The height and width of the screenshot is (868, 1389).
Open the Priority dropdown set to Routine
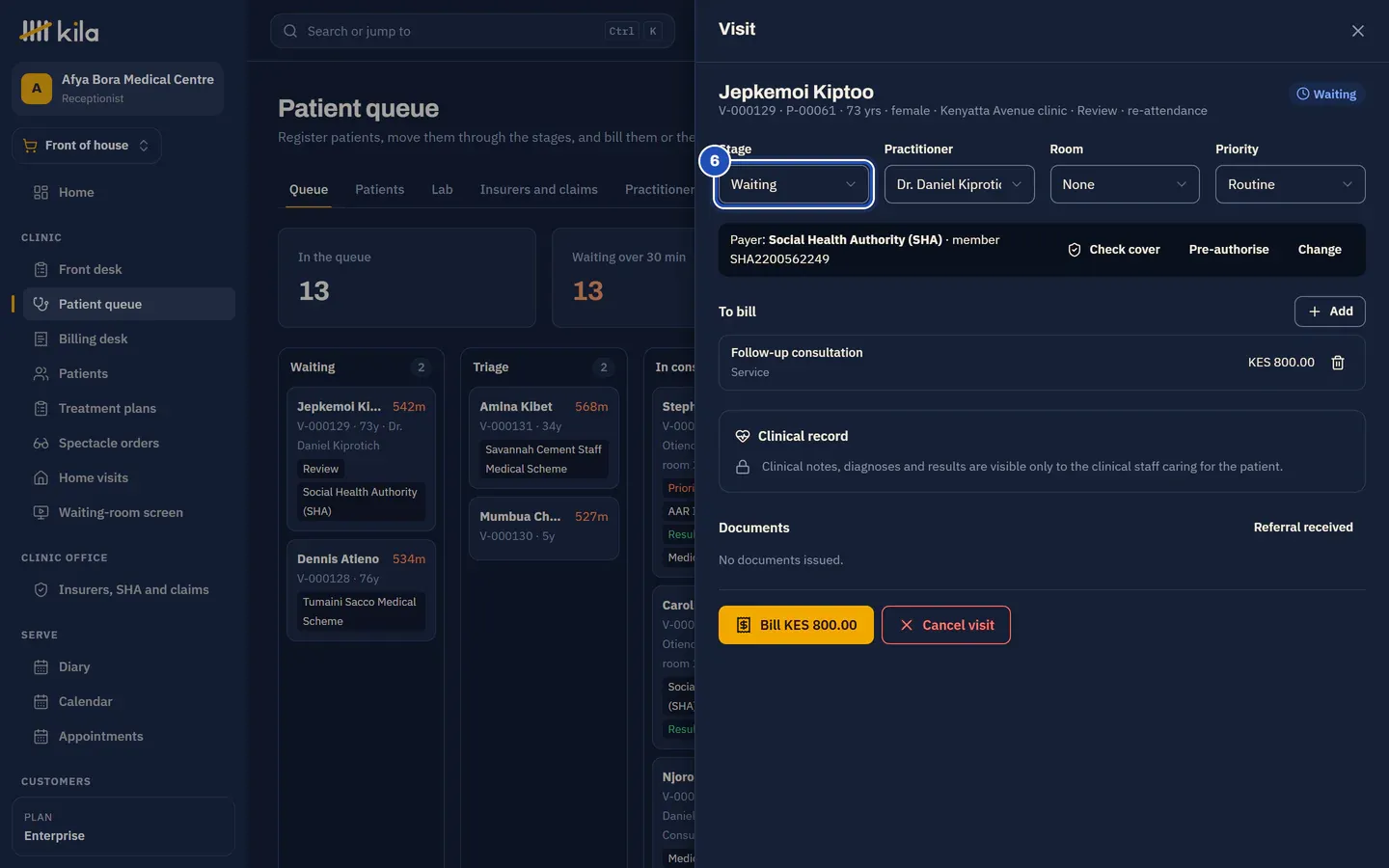[1291, 184]
